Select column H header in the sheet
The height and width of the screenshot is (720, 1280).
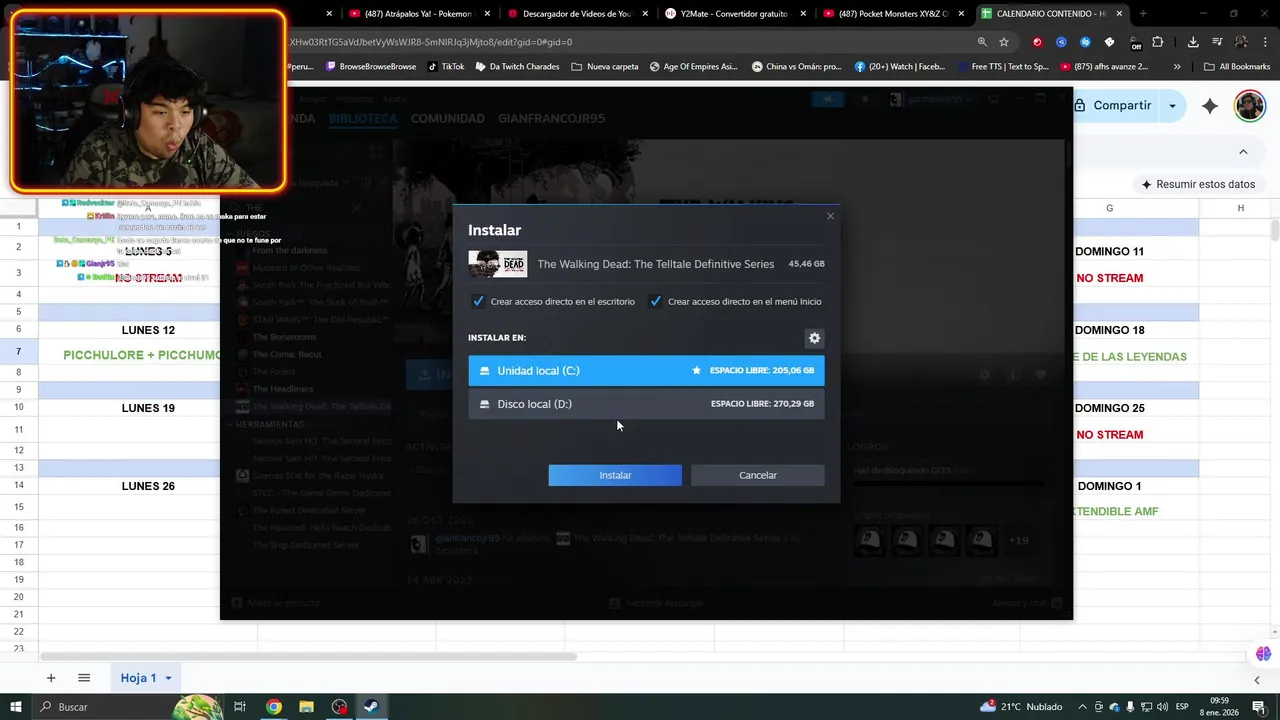click(x=1240, y=208)
